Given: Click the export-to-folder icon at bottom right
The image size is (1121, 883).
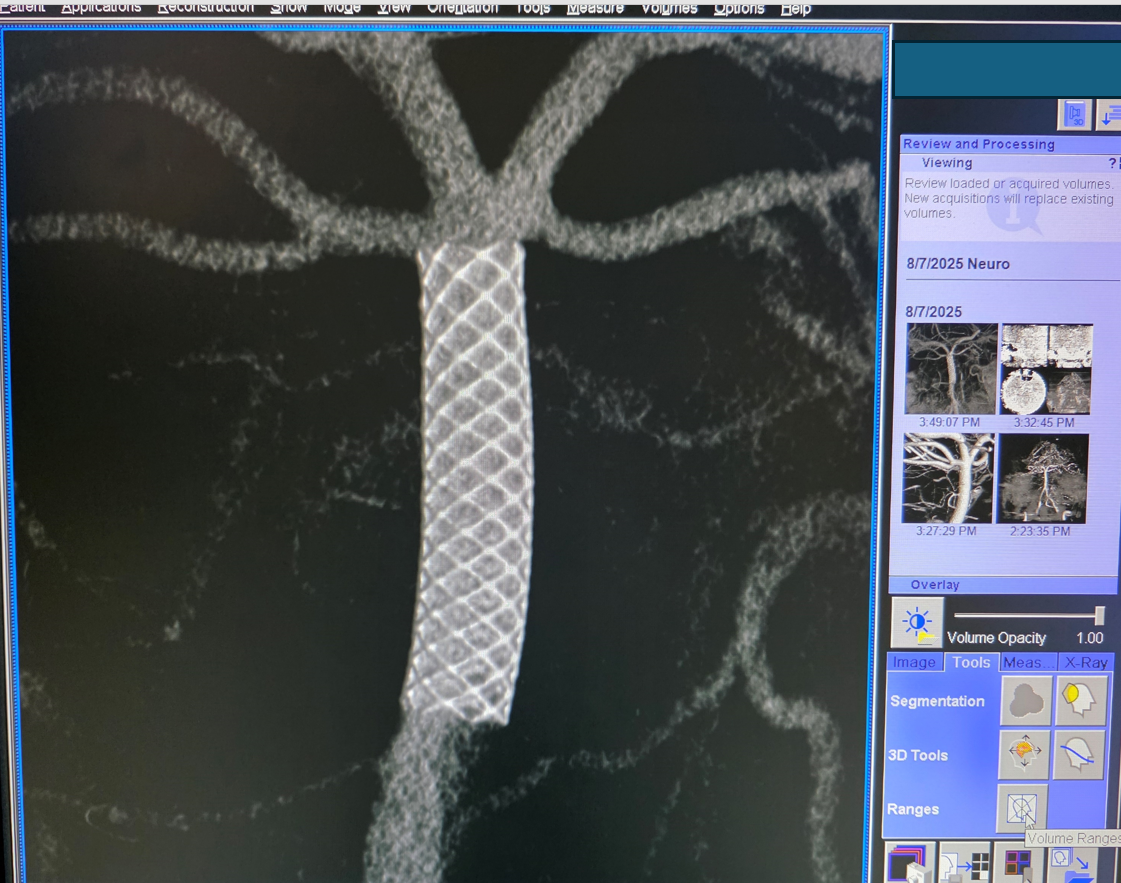Looking at the screenshot, I should click(x=1072, y=864).
